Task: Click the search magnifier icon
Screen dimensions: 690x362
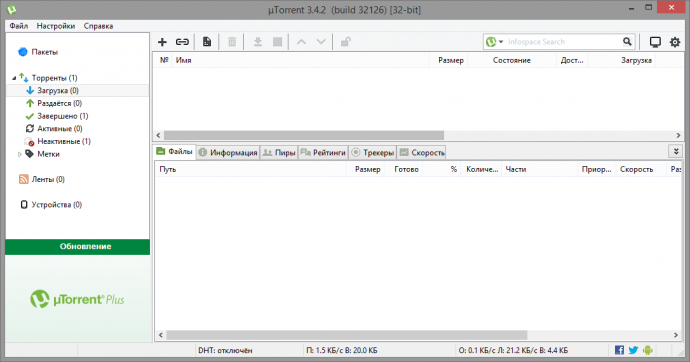Action: [x=627, y=42]
